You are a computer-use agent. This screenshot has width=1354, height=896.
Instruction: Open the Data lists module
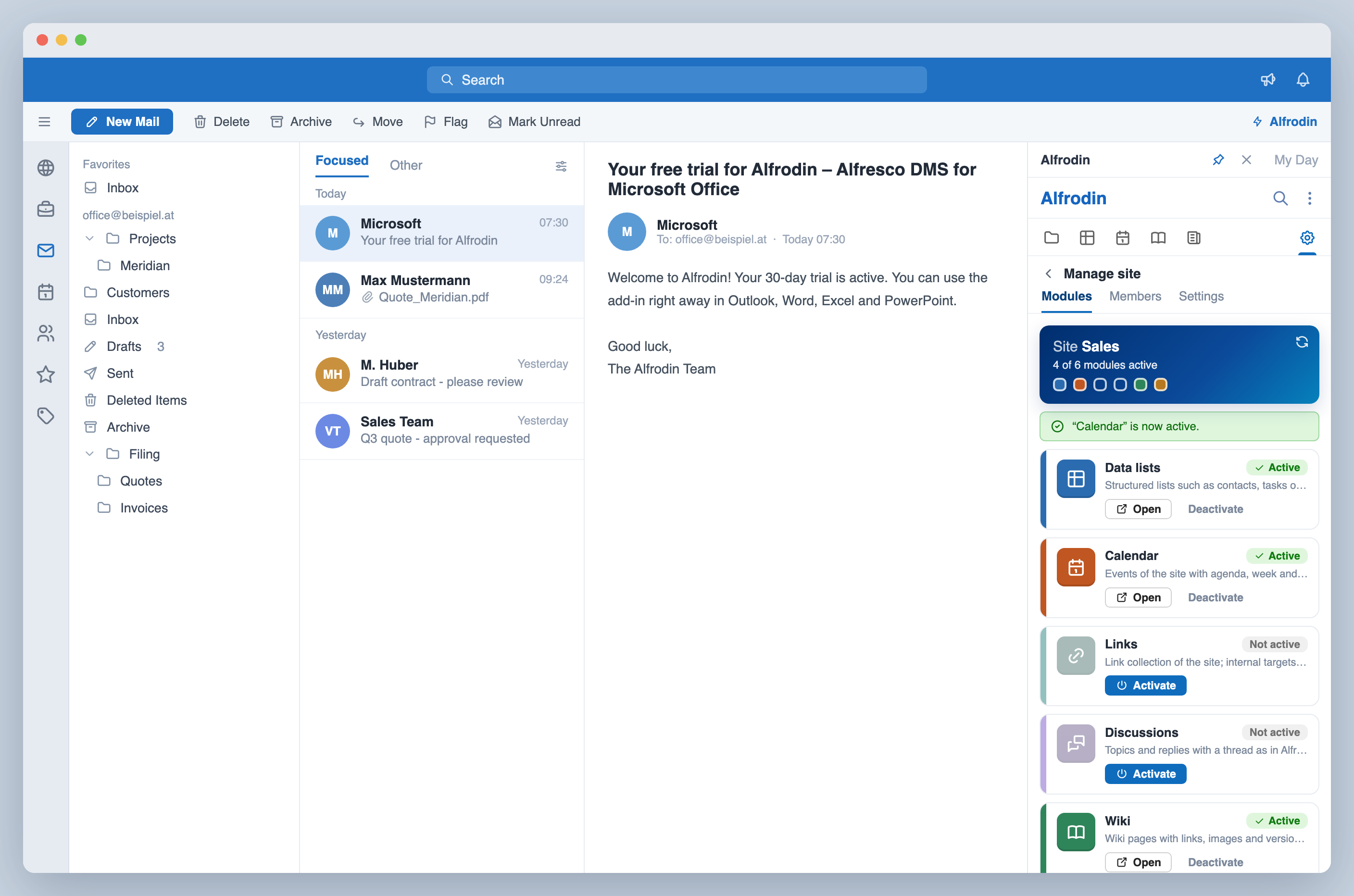pos(1138,509)
